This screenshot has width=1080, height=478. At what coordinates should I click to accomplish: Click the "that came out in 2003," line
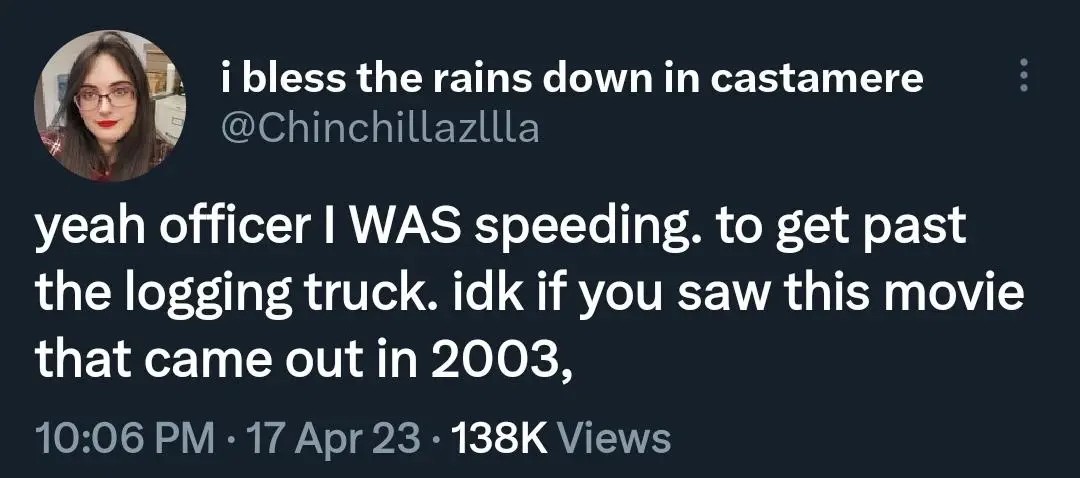tap(305, 357)
